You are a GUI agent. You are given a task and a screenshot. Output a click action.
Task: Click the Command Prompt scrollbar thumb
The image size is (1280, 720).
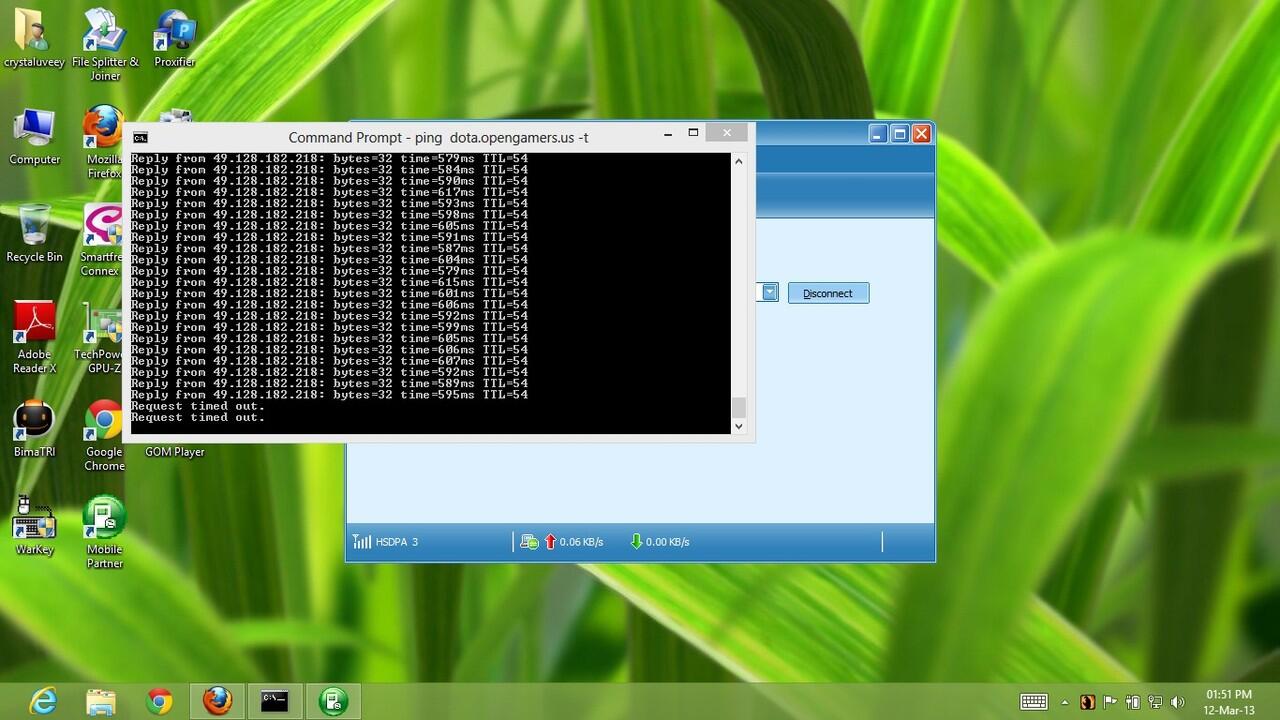(x=739, y=407)
